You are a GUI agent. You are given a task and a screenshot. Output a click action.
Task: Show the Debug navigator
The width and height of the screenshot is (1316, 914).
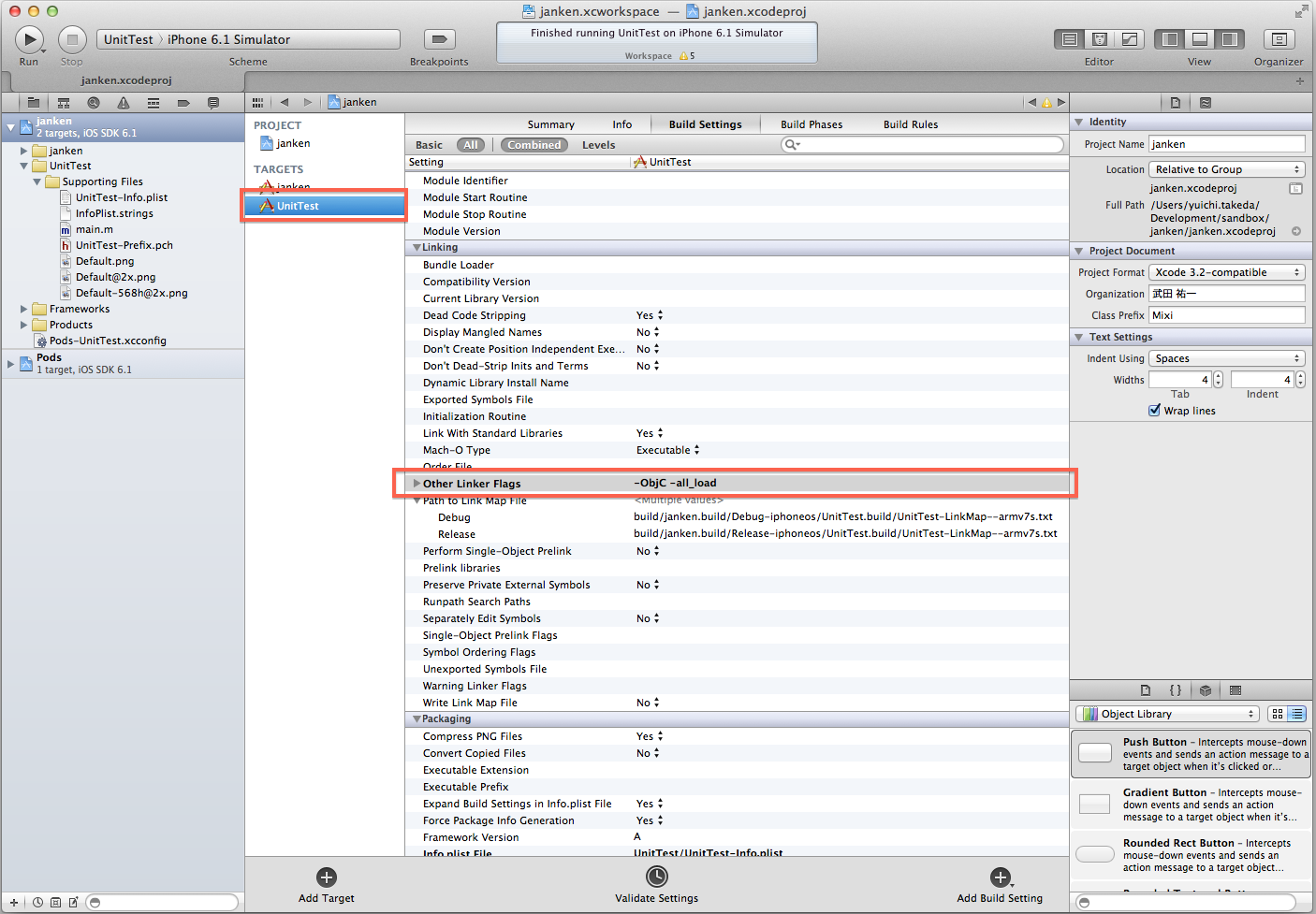point(154,103)
